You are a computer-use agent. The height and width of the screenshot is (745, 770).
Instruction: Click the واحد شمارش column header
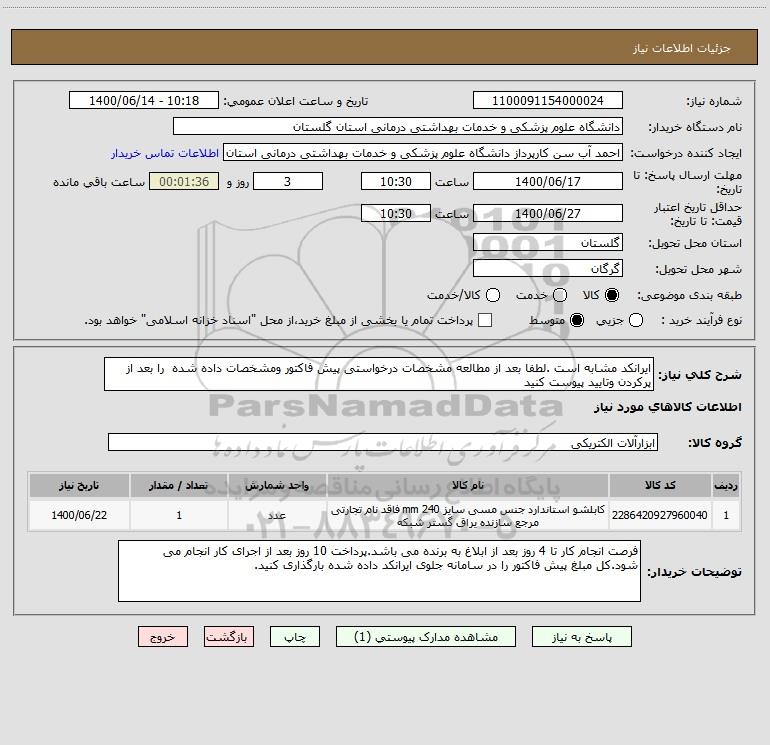(277, 485)
